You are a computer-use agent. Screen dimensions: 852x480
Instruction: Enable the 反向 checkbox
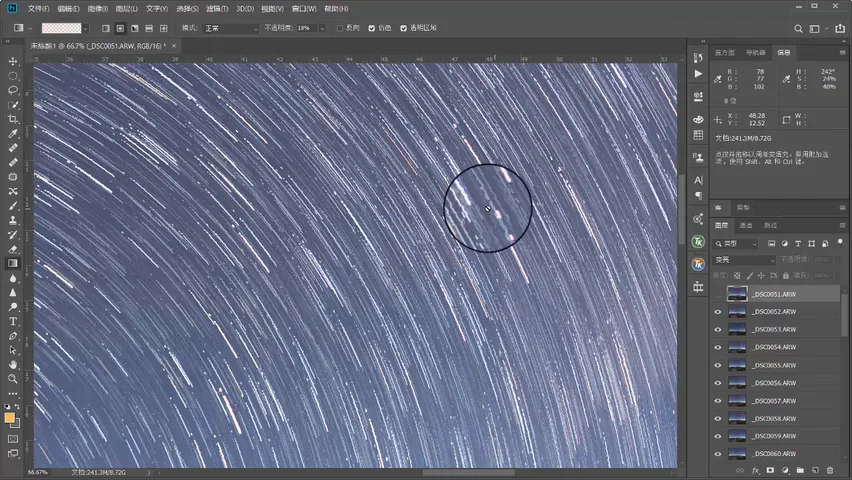pos(340,28)
